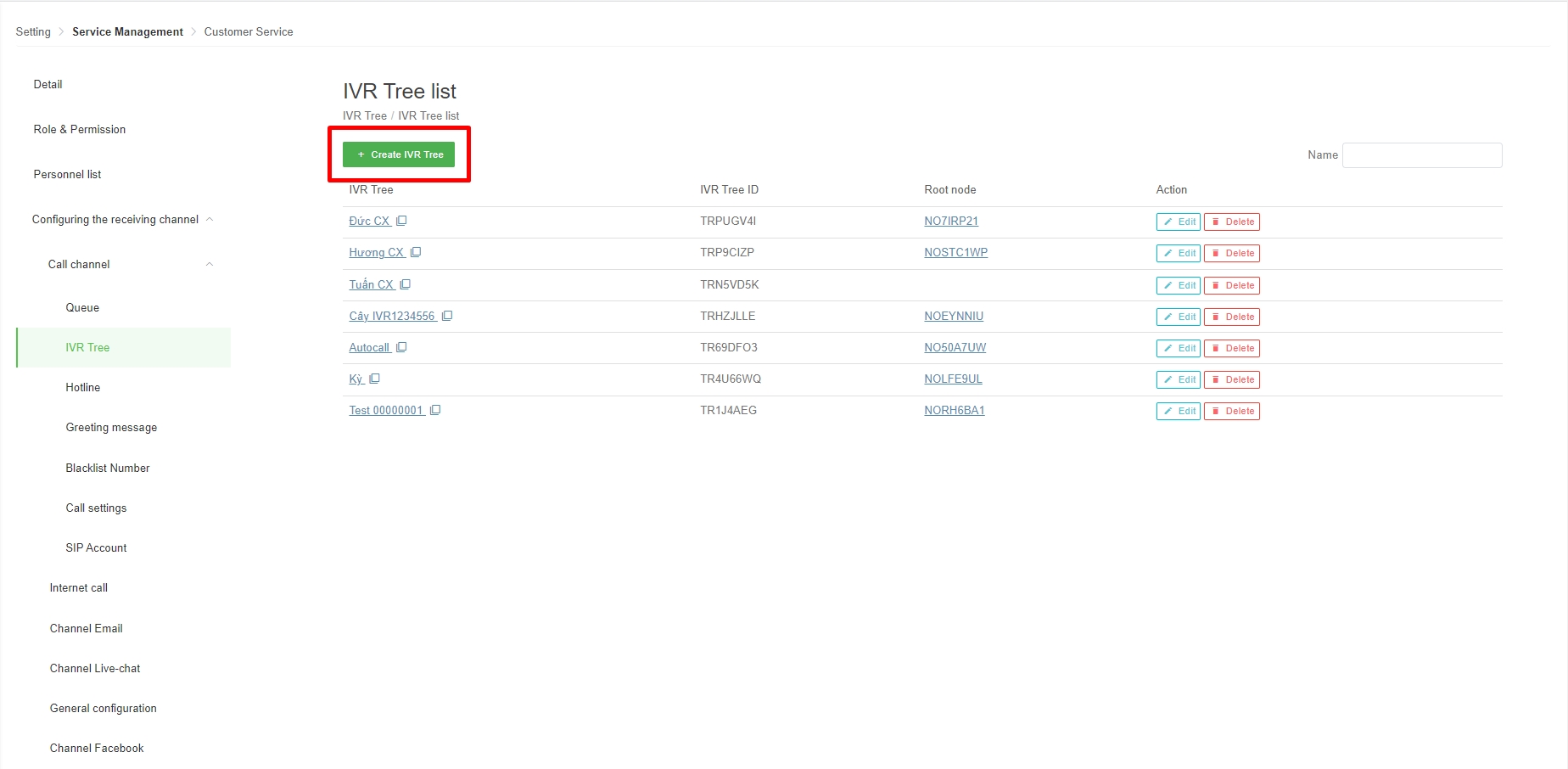
Task: Click copy icon beside Hương CX
Action: (x=416, y=252)
